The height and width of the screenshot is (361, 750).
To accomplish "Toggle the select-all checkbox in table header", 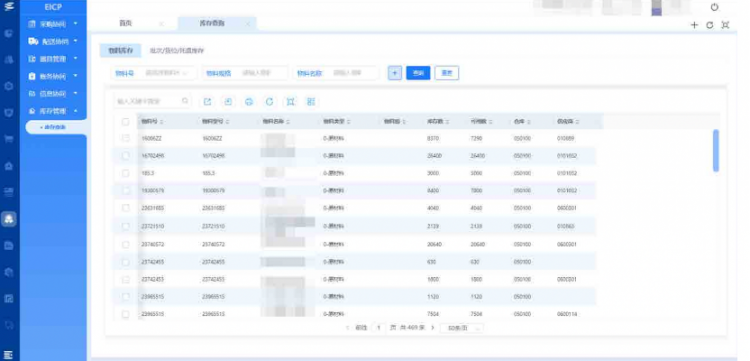I will pyautogui.click(x=125, y=122).
